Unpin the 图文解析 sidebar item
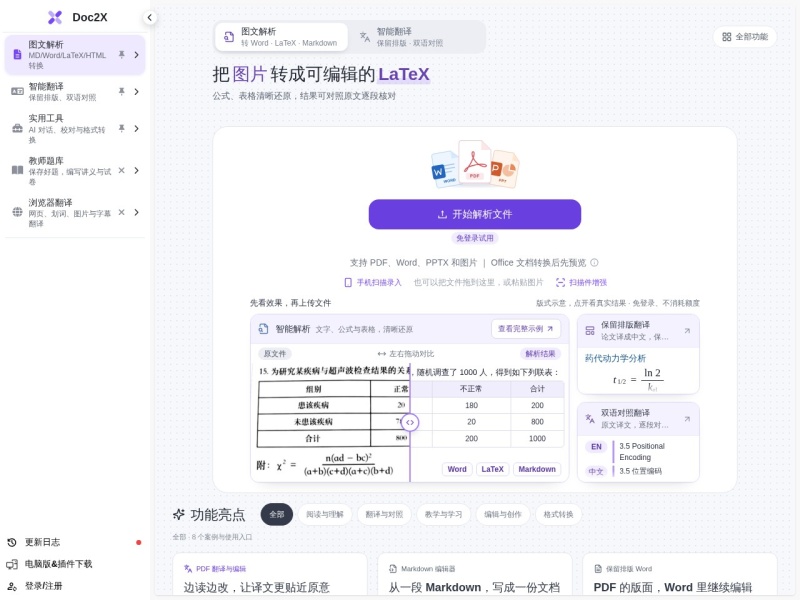800x600 pixels. [x=121, y=54]
